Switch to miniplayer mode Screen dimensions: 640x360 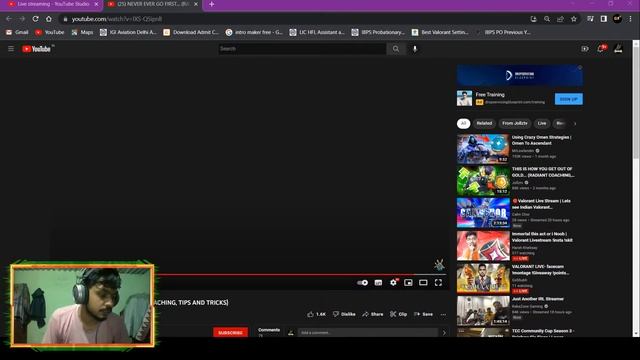[x=408, y=282]
